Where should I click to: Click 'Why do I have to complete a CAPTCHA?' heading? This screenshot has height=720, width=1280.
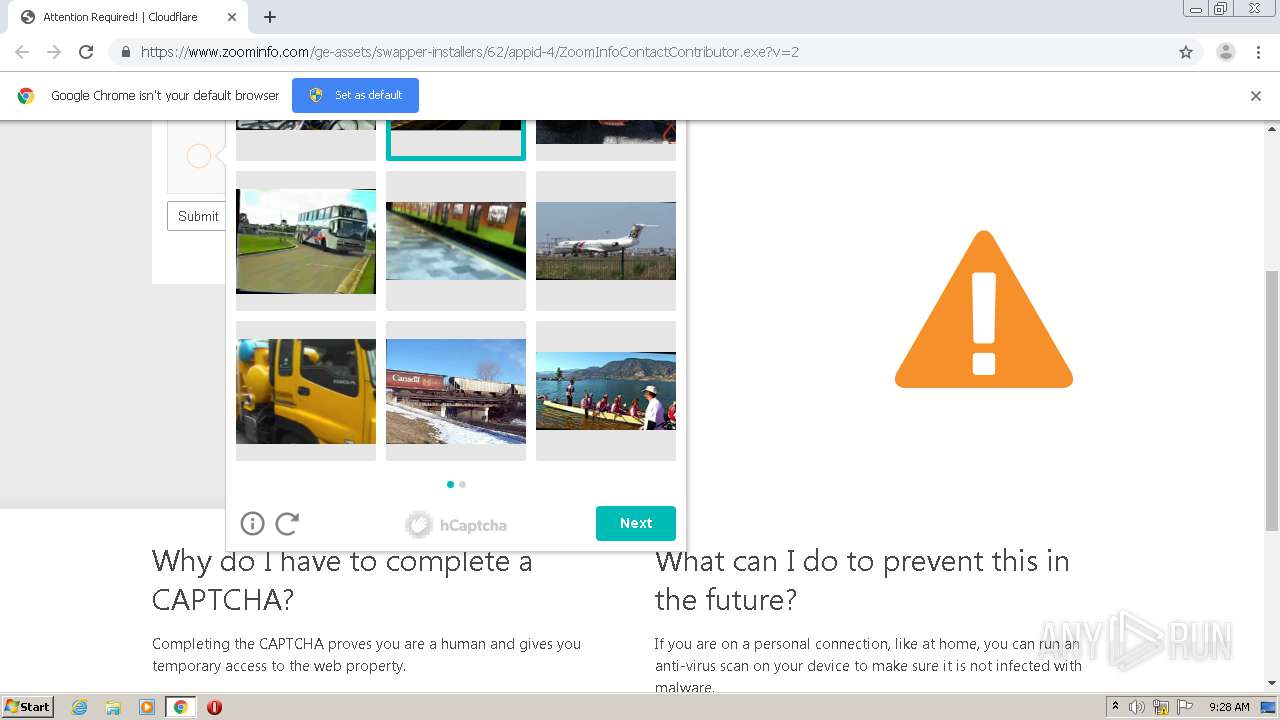pos(342,580)
